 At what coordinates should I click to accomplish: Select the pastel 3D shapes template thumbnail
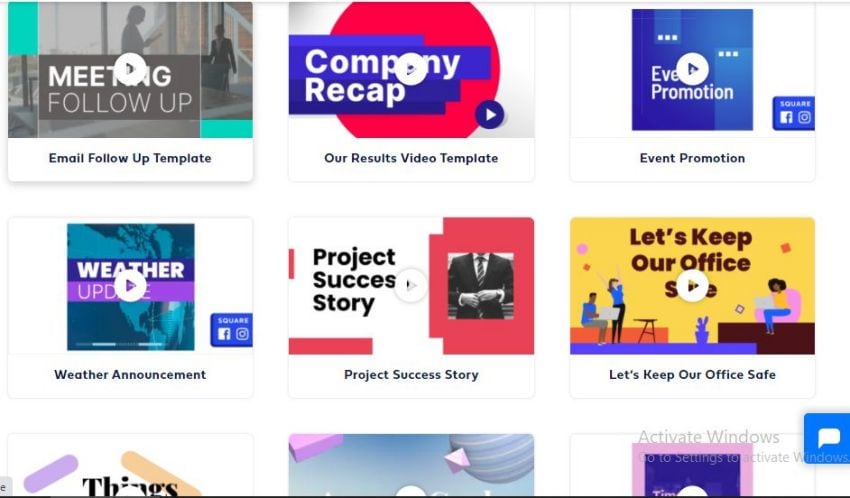point(411,465)
